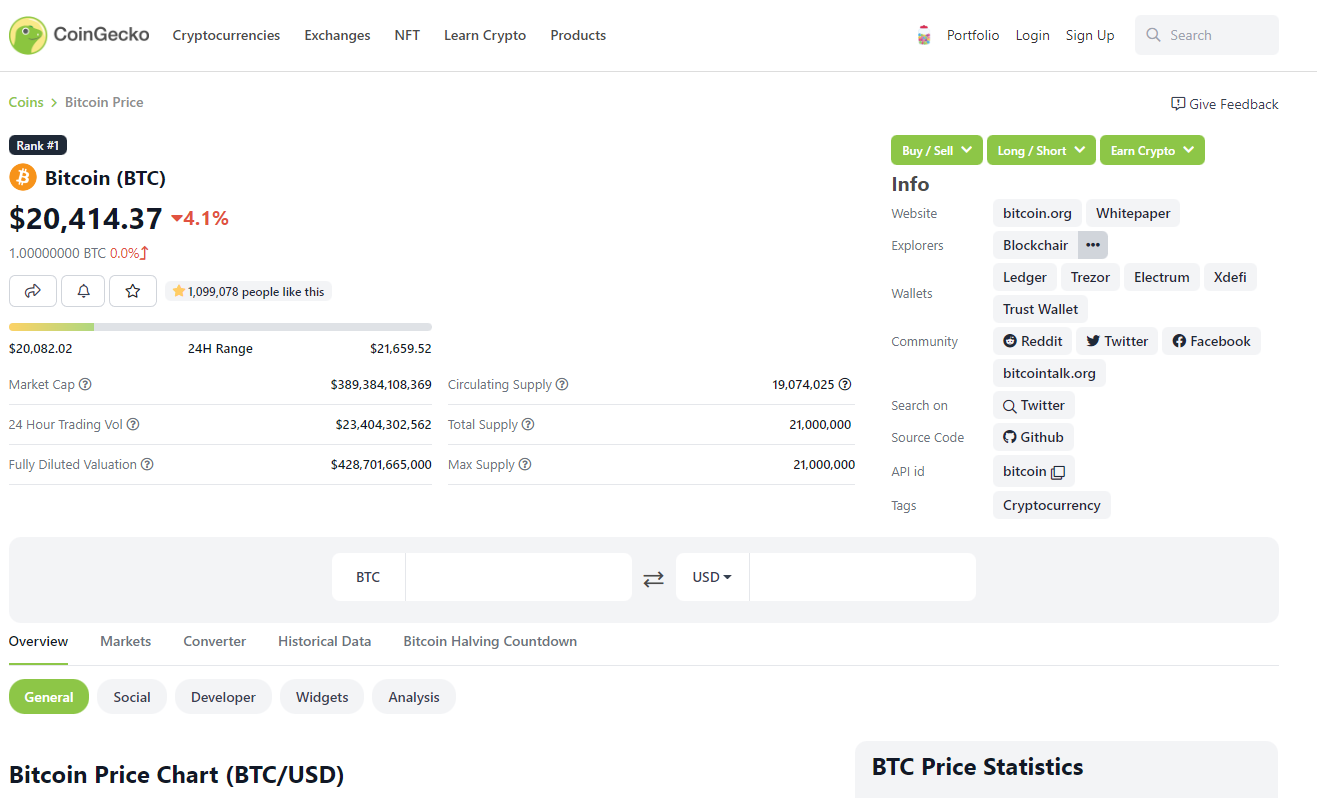
Task: Switch to the Converter tab
Action: tap(215, 641)
